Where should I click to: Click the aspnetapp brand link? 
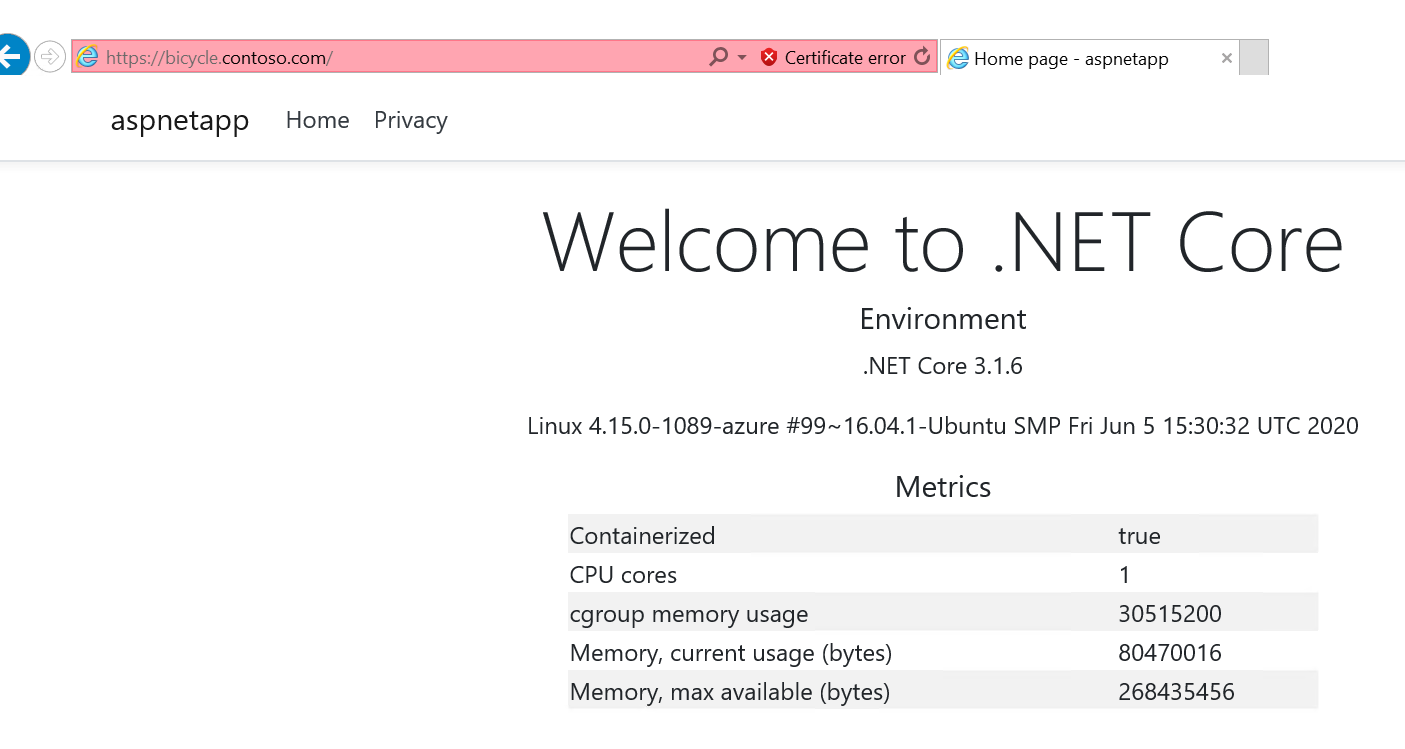click(180, 120)
